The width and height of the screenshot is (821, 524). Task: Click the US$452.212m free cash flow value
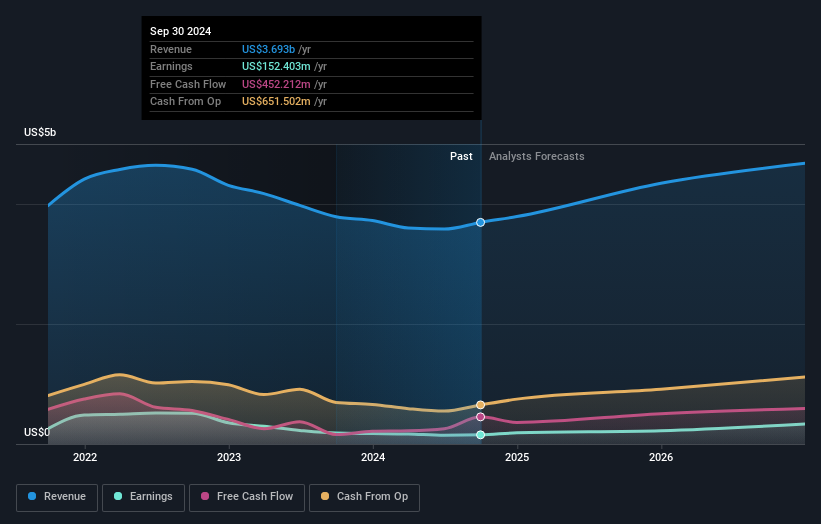tap(276, 84)
